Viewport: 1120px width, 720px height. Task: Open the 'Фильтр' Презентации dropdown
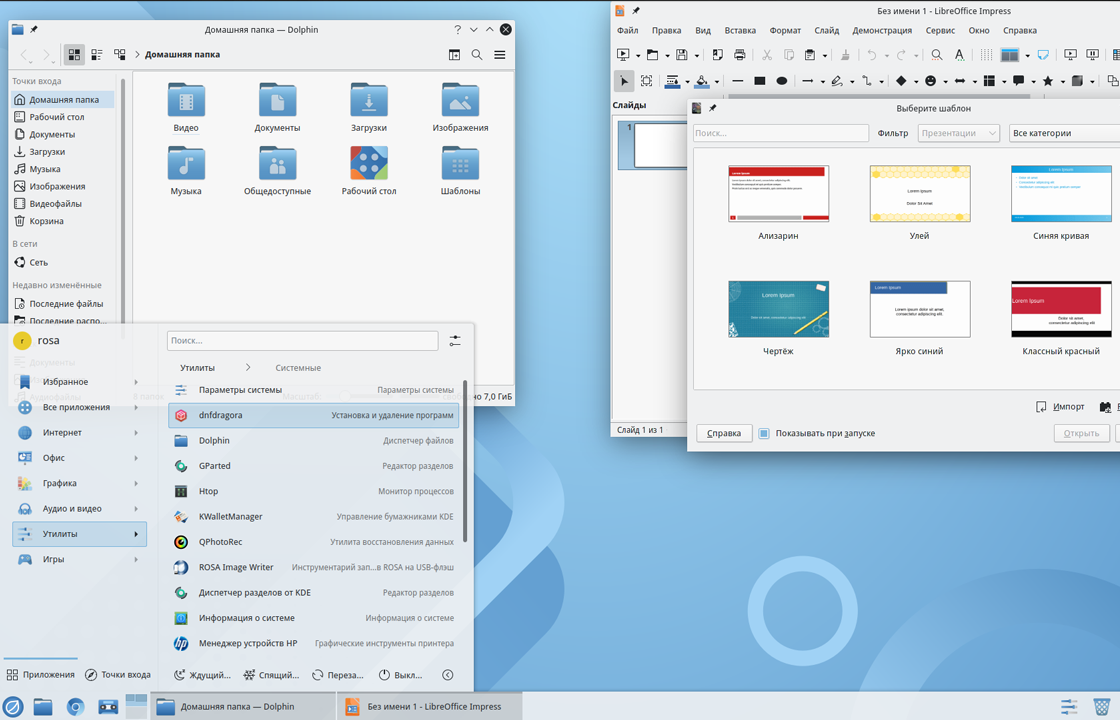tap(958, 133)
